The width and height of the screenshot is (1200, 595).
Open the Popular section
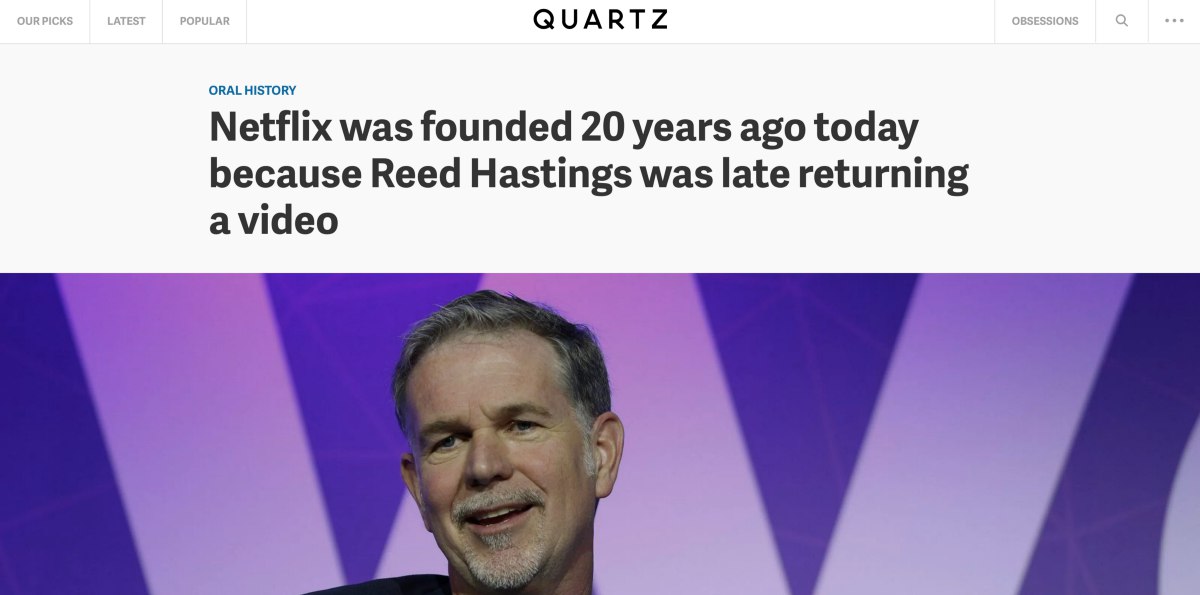204,21
